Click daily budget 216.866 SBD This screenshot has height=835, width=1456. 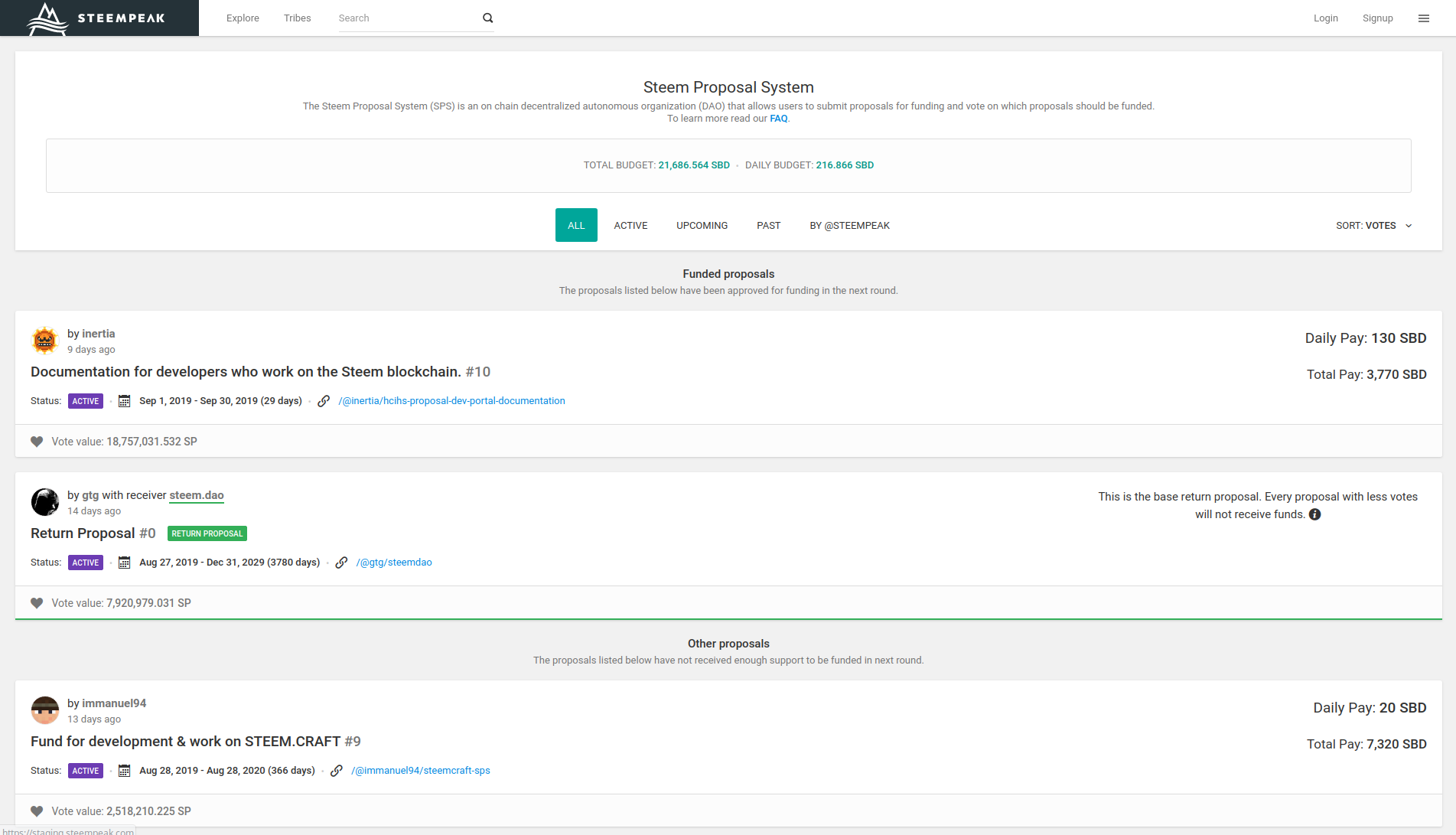[x=845, y=165]
